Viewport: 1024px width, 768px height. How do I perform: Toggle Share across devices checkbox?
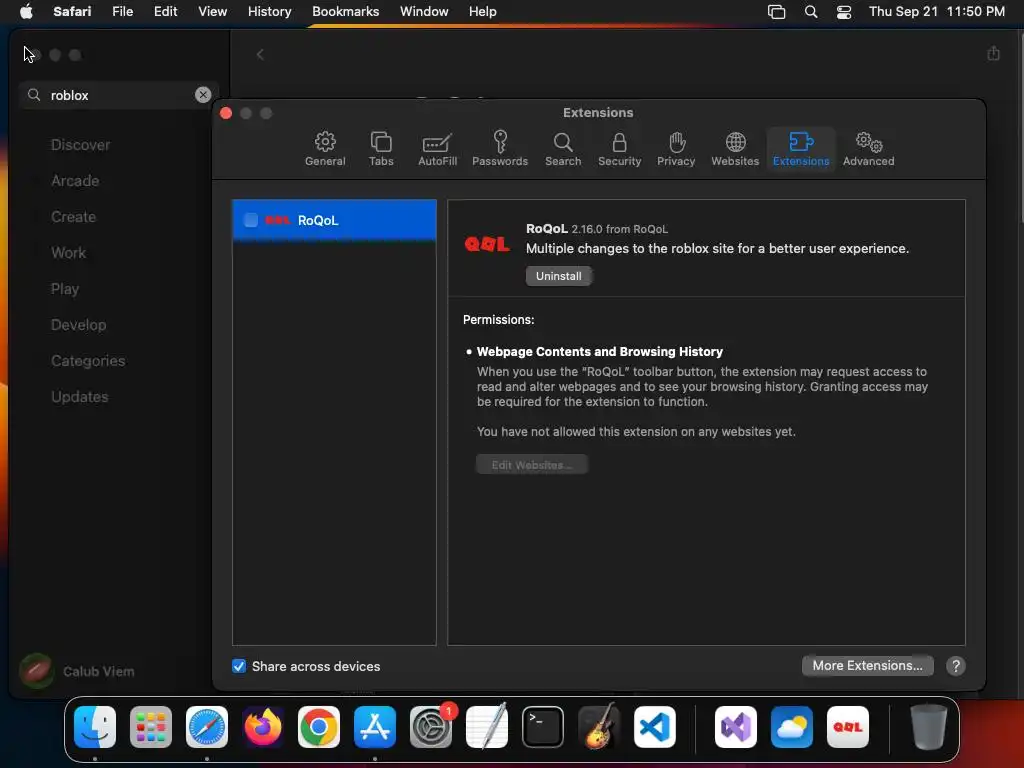point(239,666)
